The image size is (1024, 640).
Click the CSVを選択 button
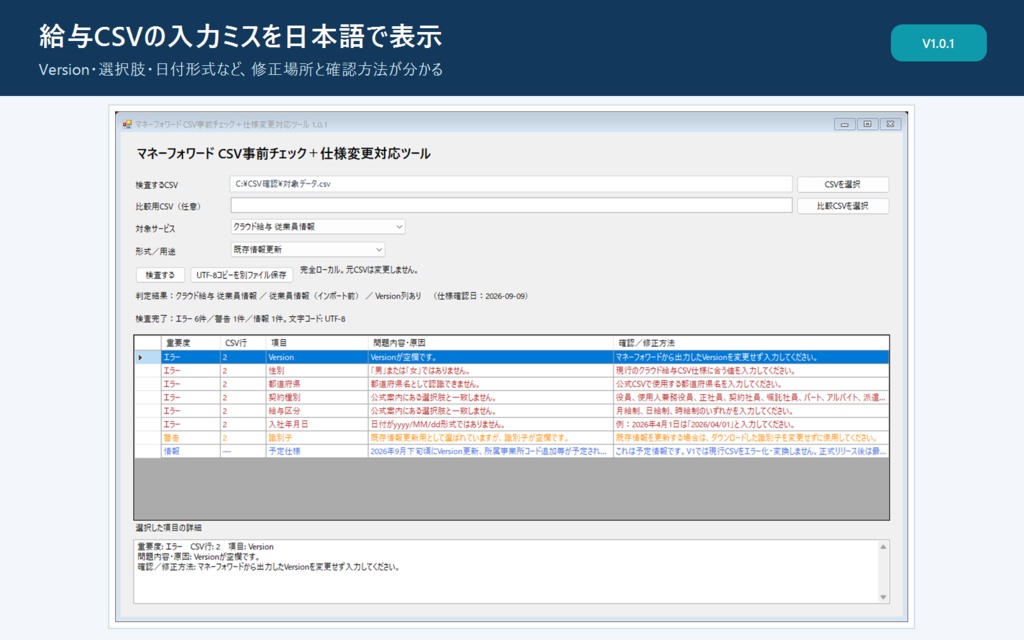point(842,184)
